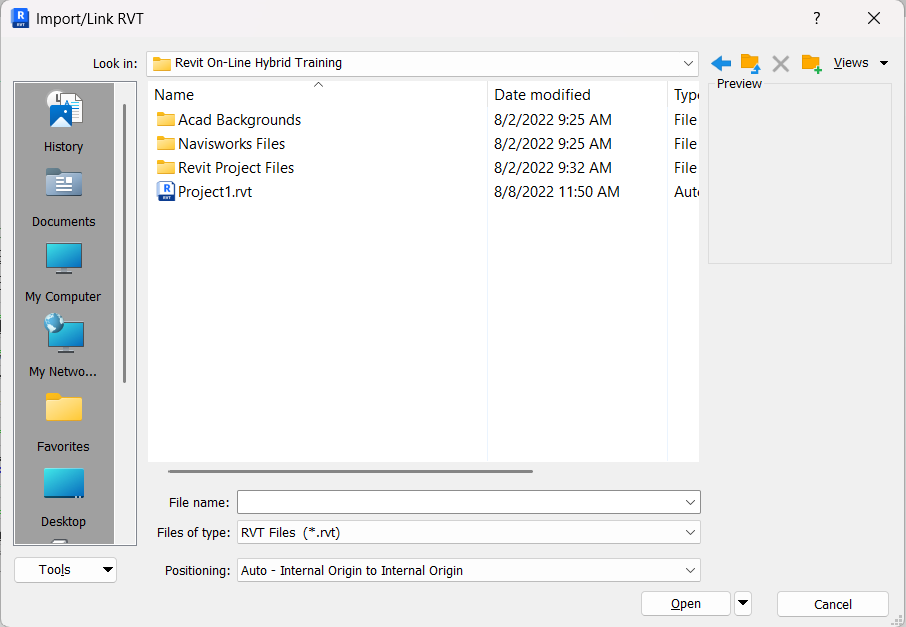This screenshot has width=906, height=627.
Task: Click the blue Back arrow icon
Action: [721, 63]
